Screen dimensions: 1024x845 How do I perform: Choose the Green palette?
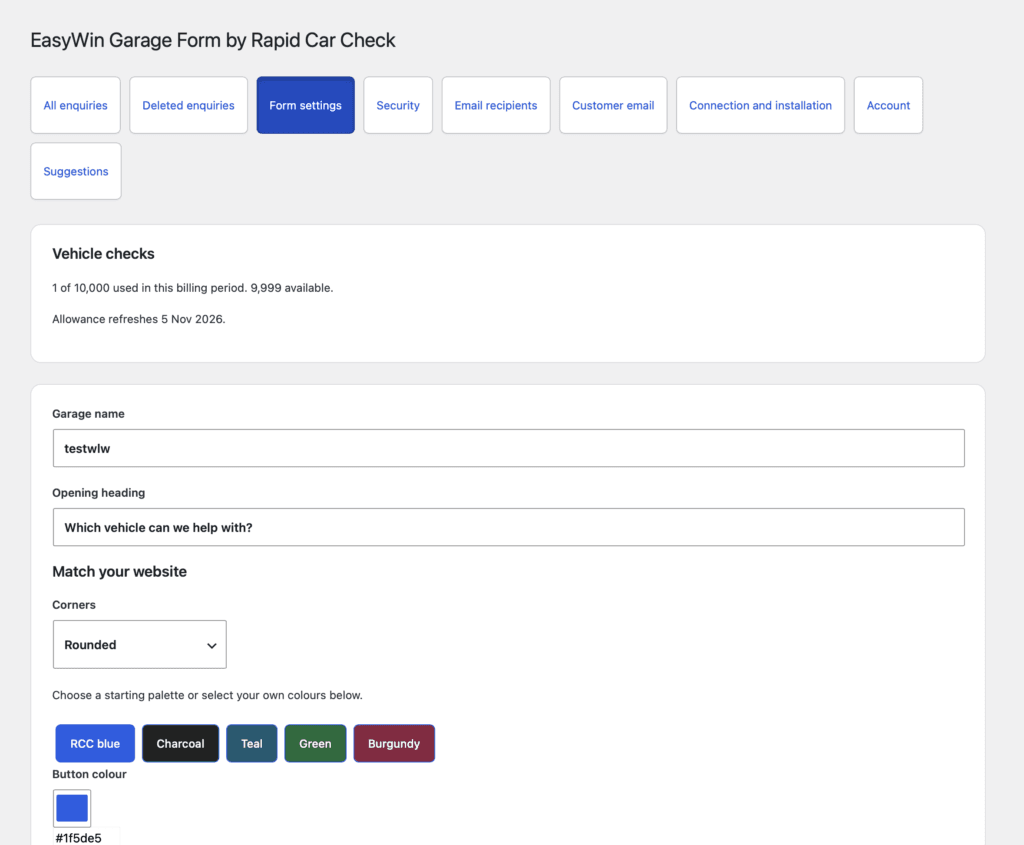click(315, 743)
